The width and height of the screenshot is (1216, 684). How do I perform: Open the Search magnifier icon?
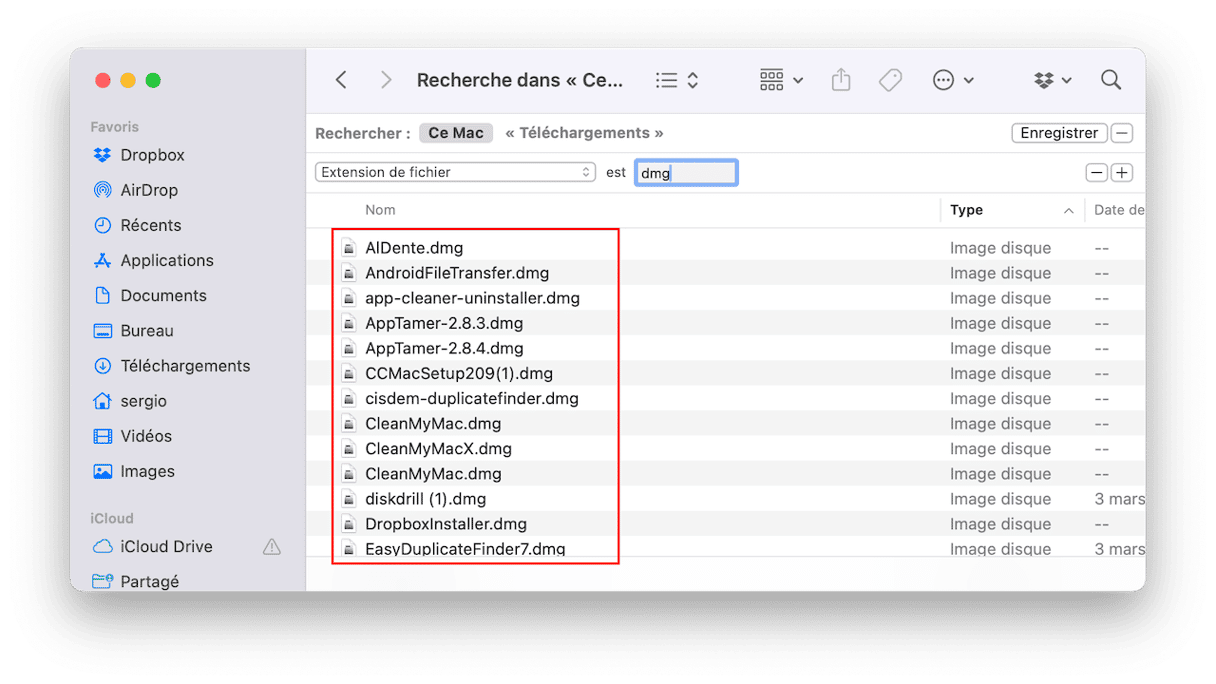point(1110,80)
